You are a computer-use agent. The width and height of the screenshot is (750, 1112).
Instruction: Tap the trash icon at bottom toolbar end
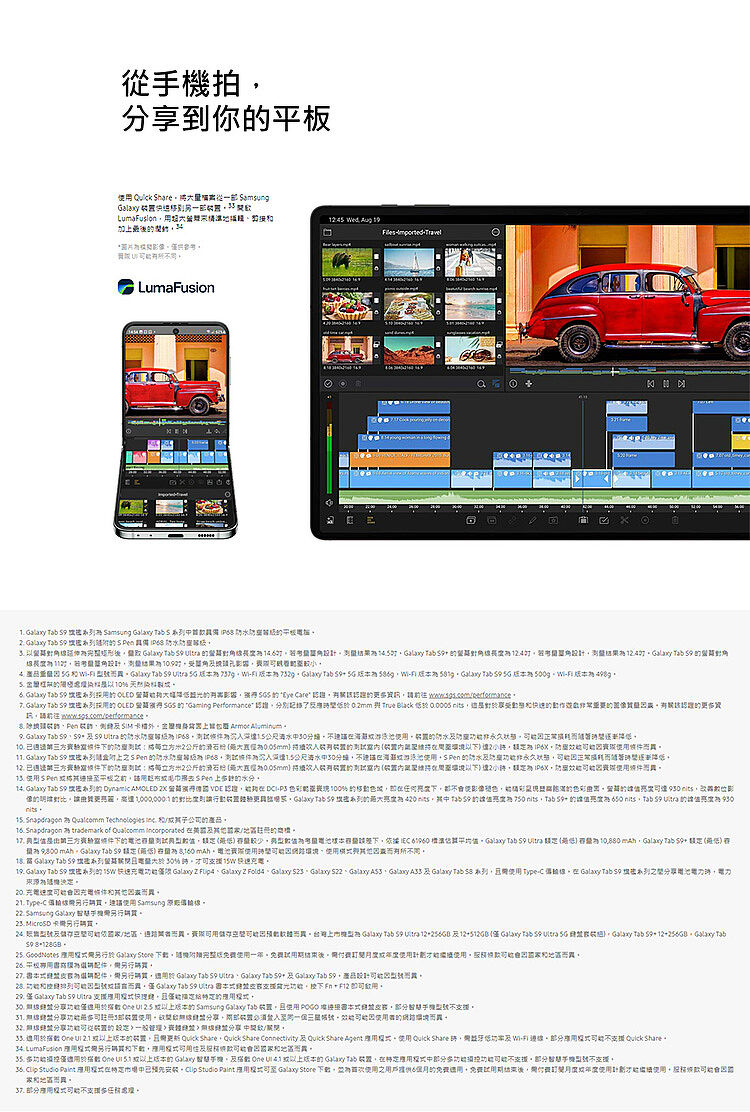coord(676,520)
